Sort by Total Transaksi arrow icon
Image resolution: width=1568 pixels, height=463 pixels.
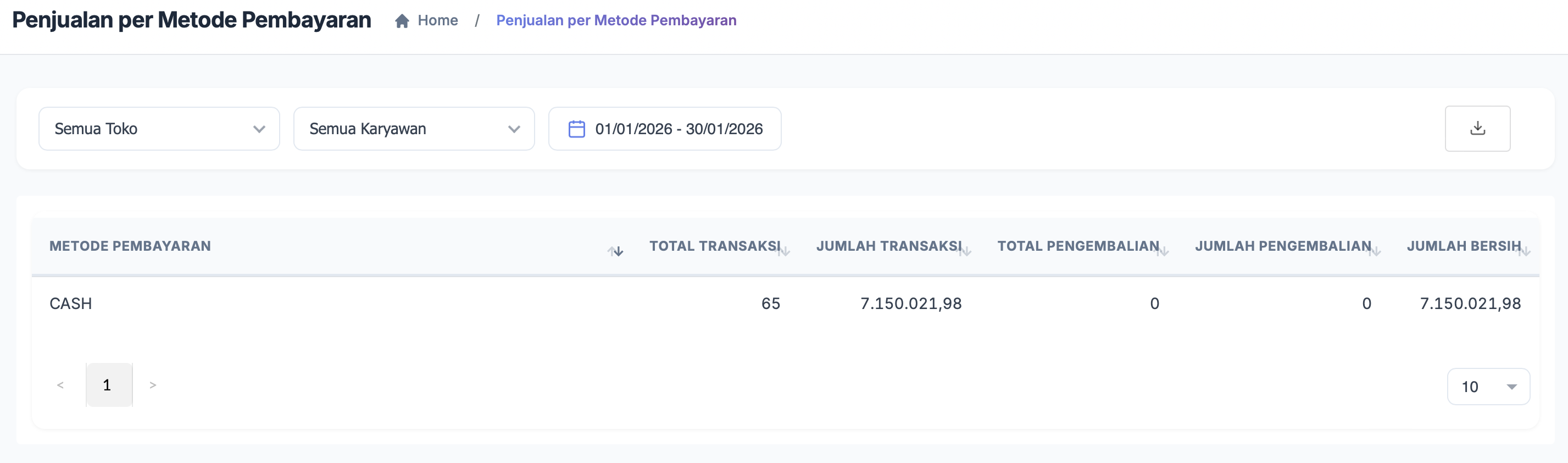point(784,251)
